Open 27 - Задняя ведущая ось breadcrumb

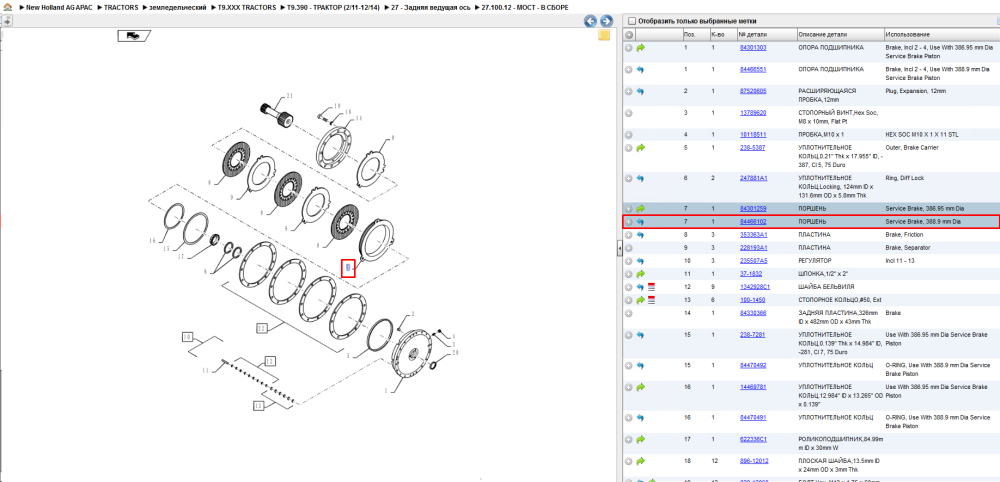(x=428, y=8)
